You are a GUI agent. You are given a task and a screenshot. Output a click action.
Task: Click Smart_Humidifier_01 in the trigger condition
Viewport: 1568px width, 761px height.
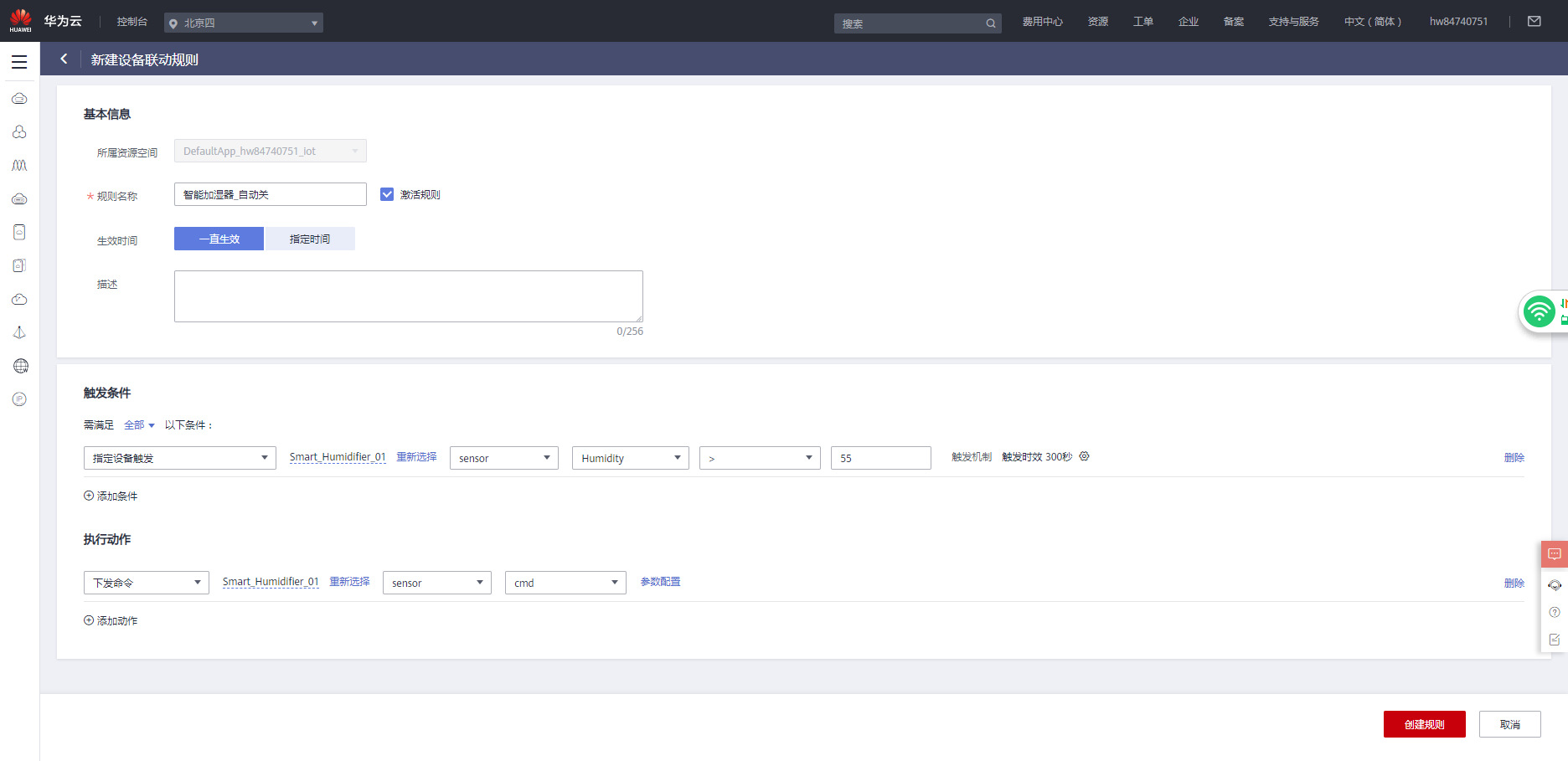tap(338, 457)
